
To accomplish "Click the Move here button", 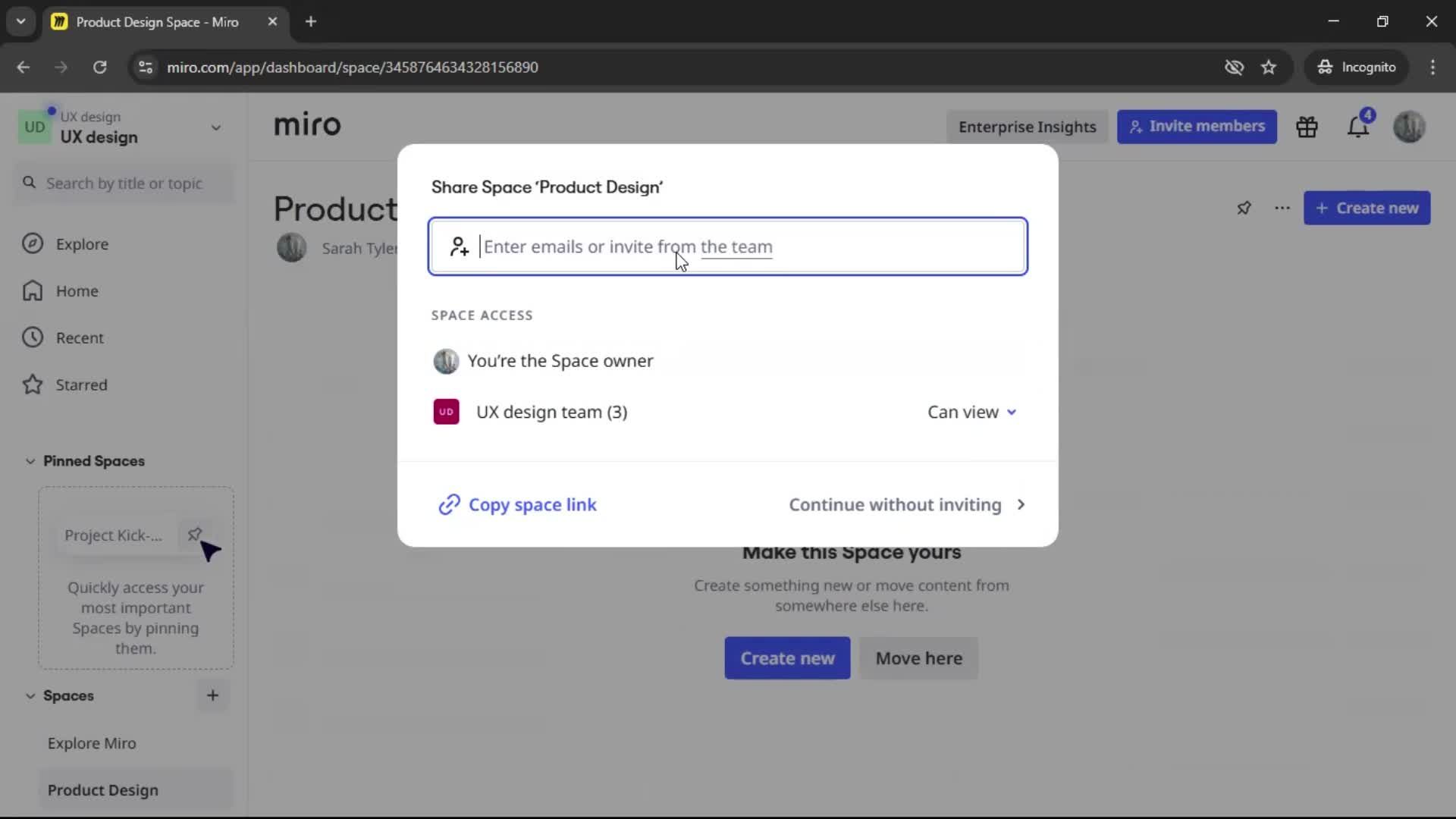I will tap(918, 658).
